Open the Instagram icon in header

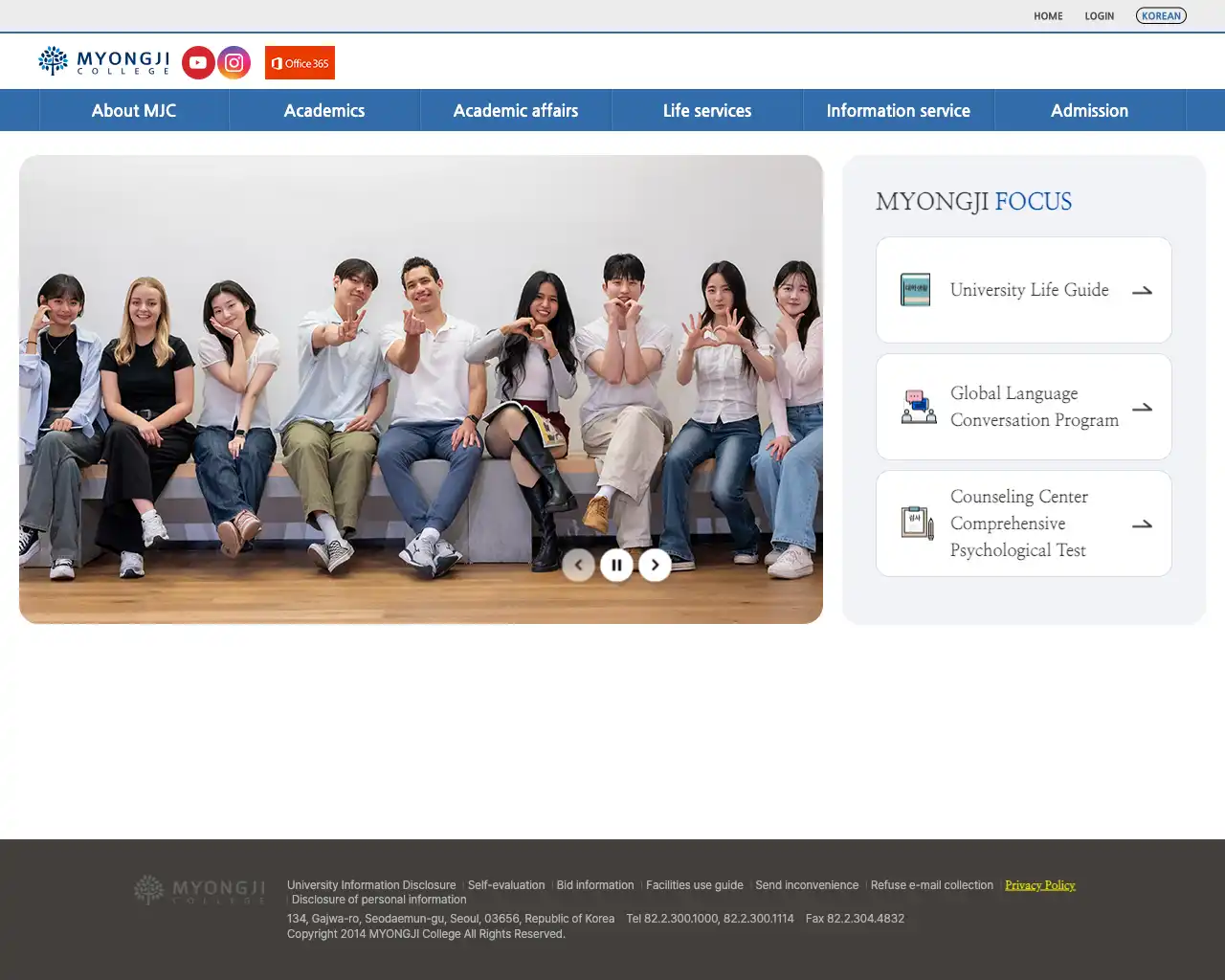234,62
